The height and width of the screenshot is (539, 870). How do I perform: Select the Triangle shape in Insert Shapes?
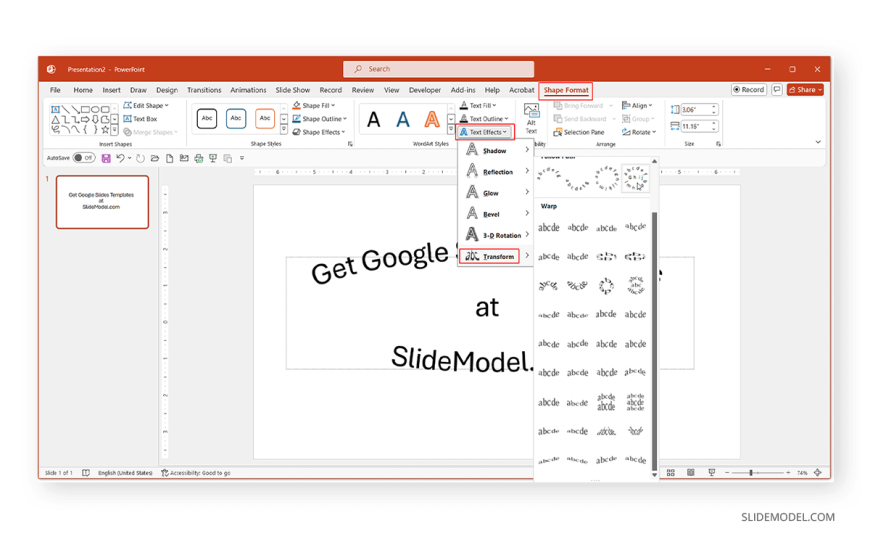tap(55, 120)
